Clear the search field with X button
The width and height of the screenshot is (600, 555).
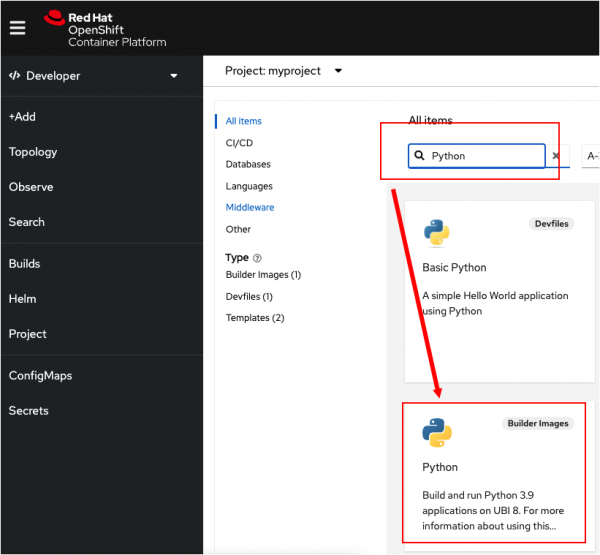click(557, 156)
